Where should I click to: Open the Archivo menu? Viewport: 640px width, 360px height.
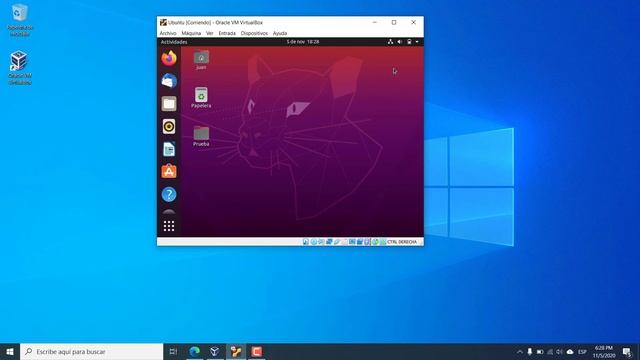tap(168, 33)
